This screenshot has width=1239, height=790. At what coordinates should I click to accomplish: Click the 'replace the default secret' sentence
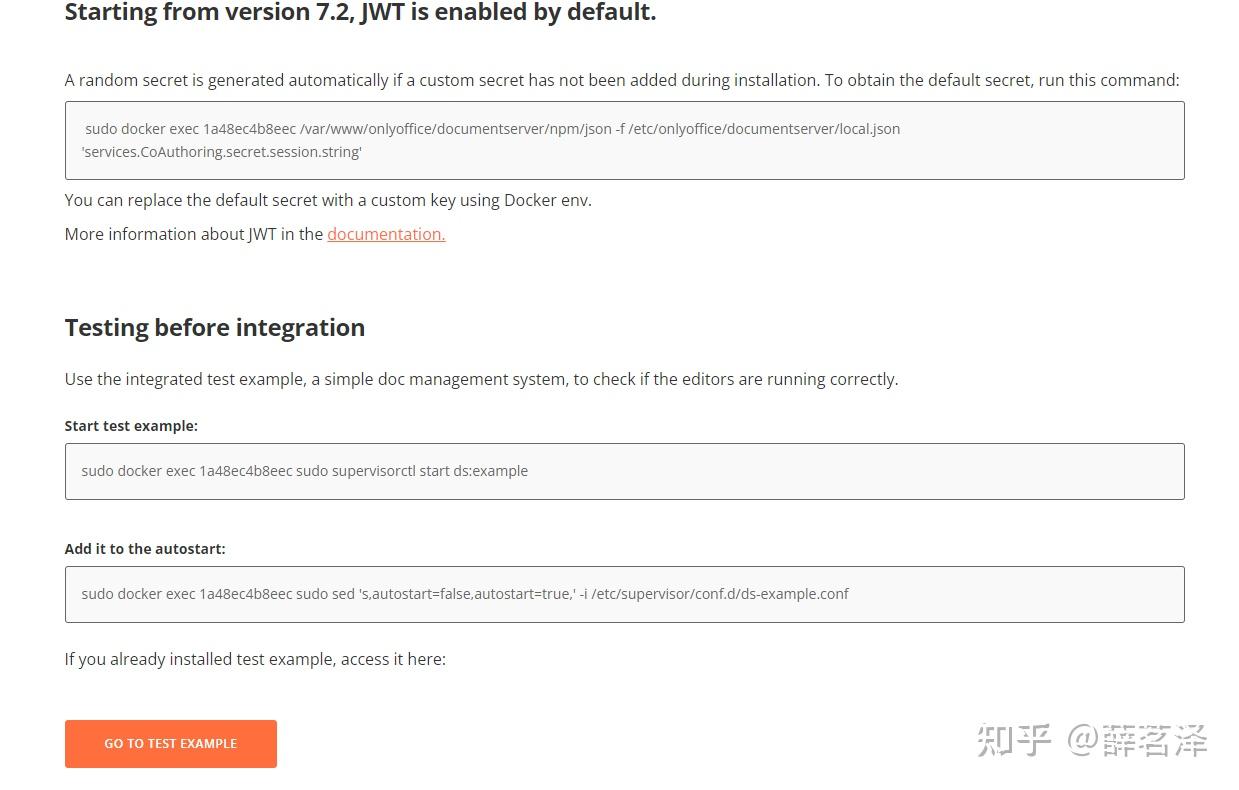(x=328, y=200)
